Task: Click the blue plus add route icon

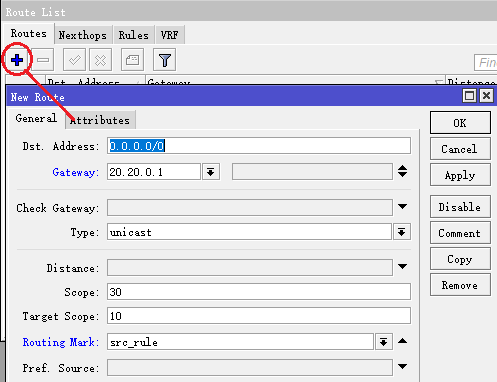Action: tap(17, 60)
